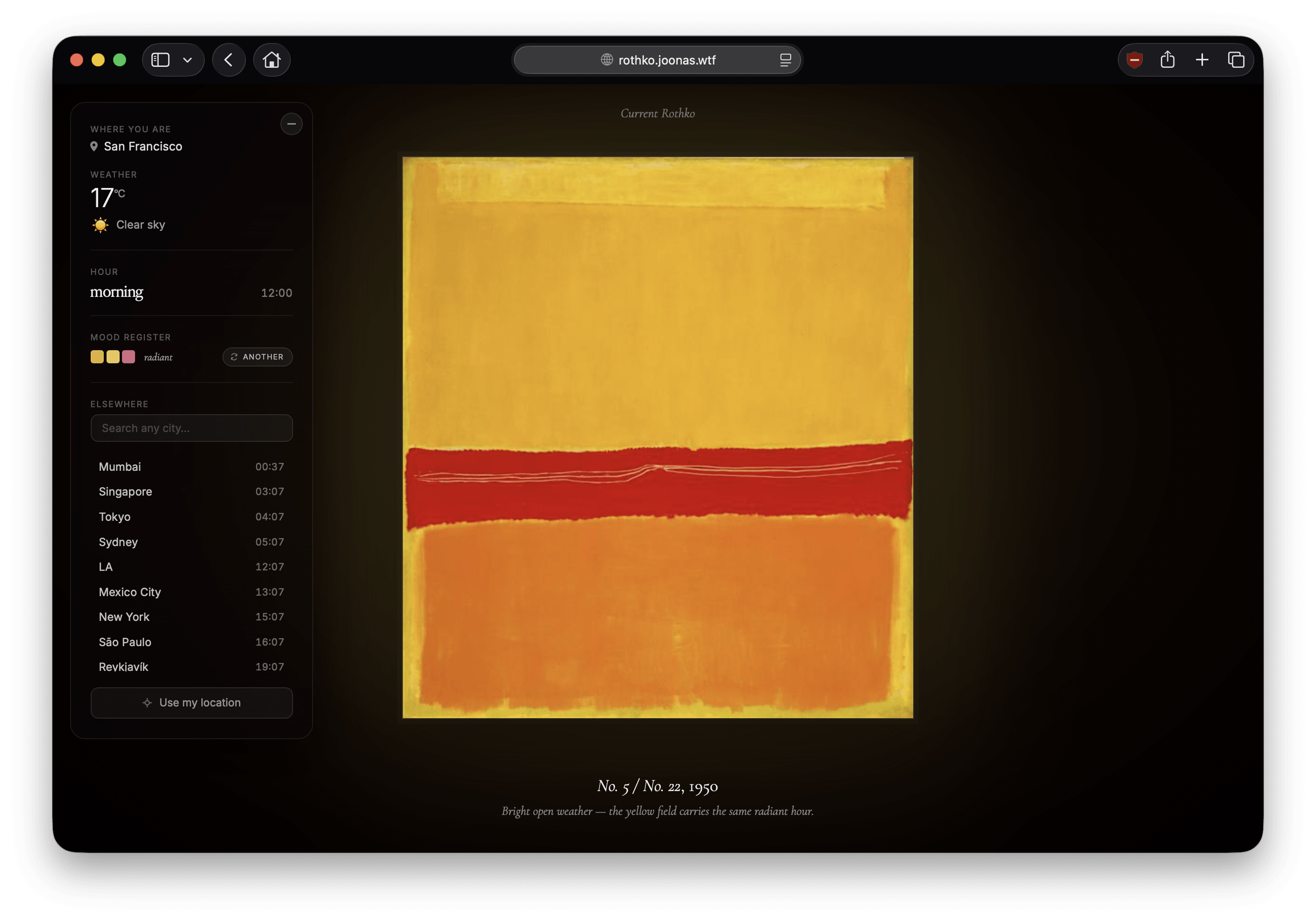
Task: Click the 17°C temperature reading
Action: 108,197
